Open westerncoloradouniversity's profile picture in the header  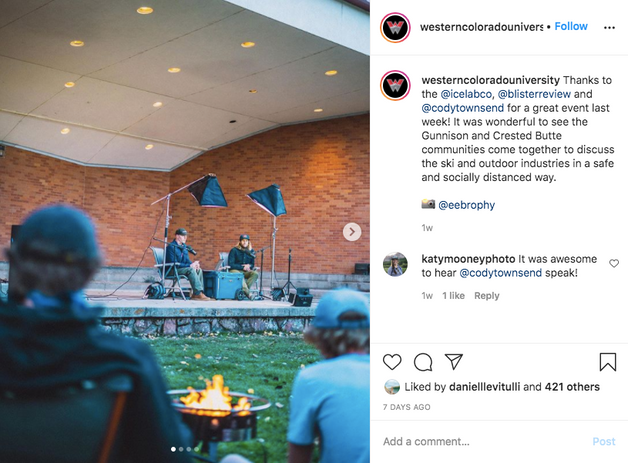[395, 28]
